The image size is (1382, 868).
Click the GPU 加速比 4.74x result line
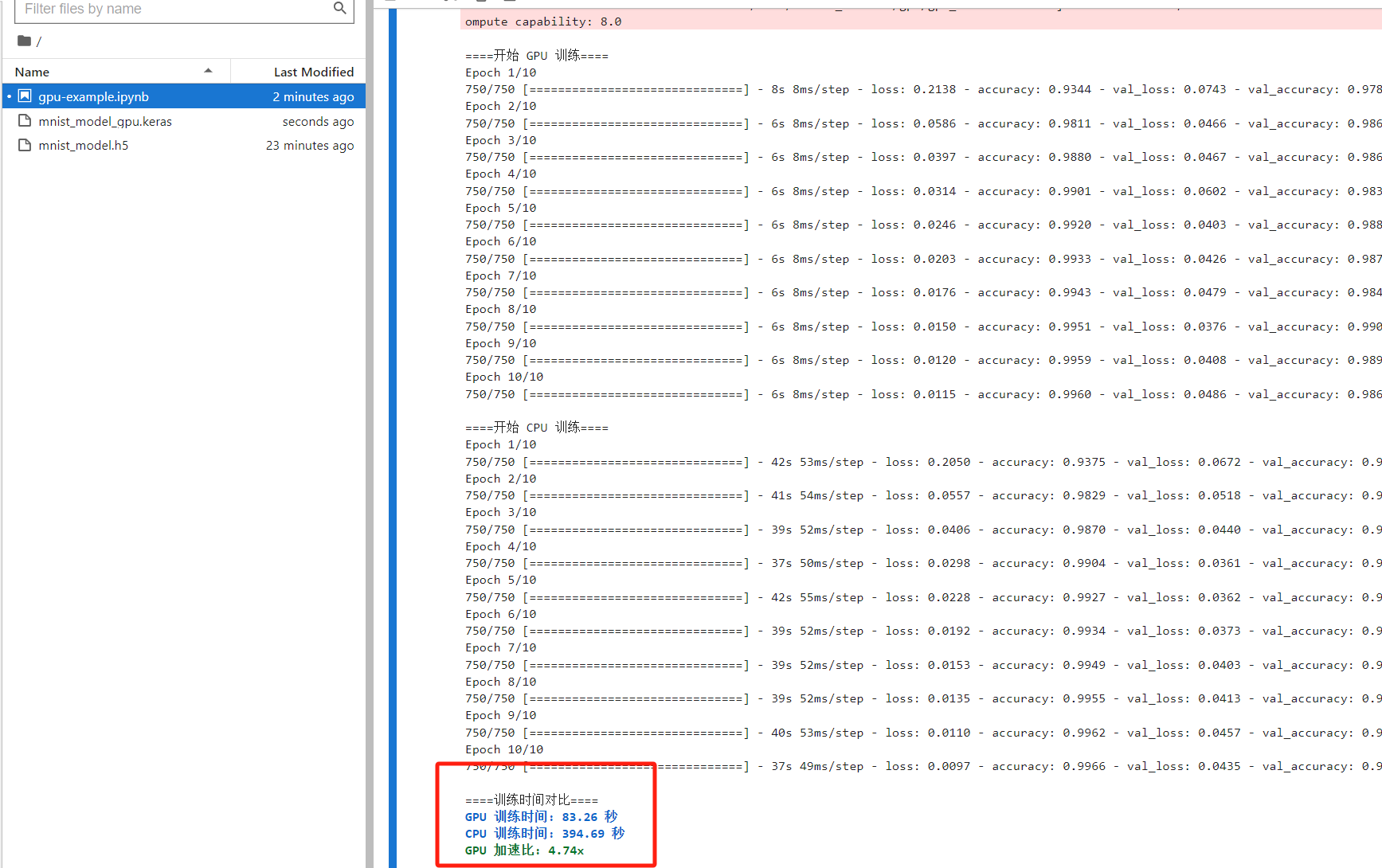coord(524,850)
